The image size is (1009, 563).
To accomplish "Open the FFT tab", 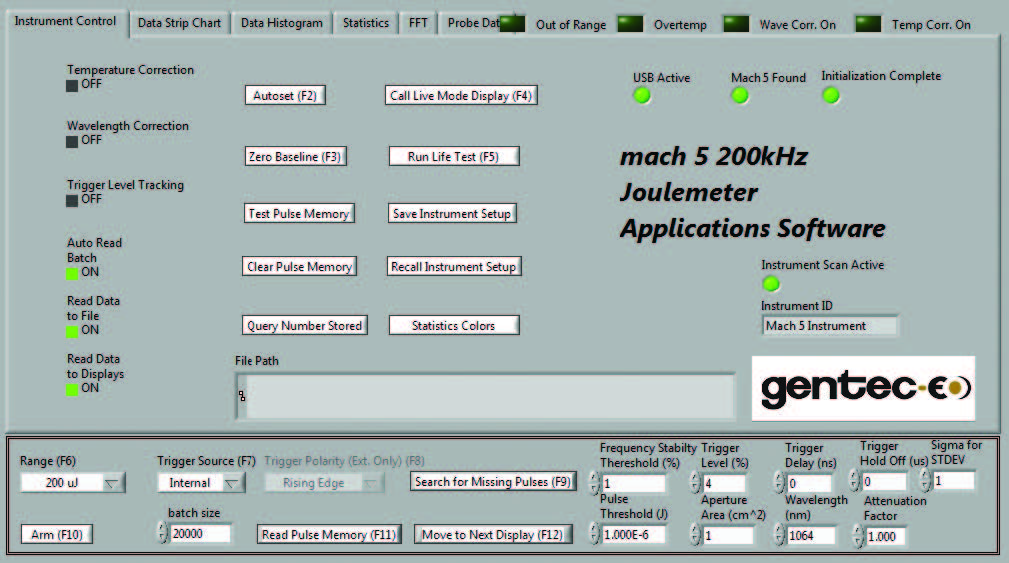I will coord(418,23).
